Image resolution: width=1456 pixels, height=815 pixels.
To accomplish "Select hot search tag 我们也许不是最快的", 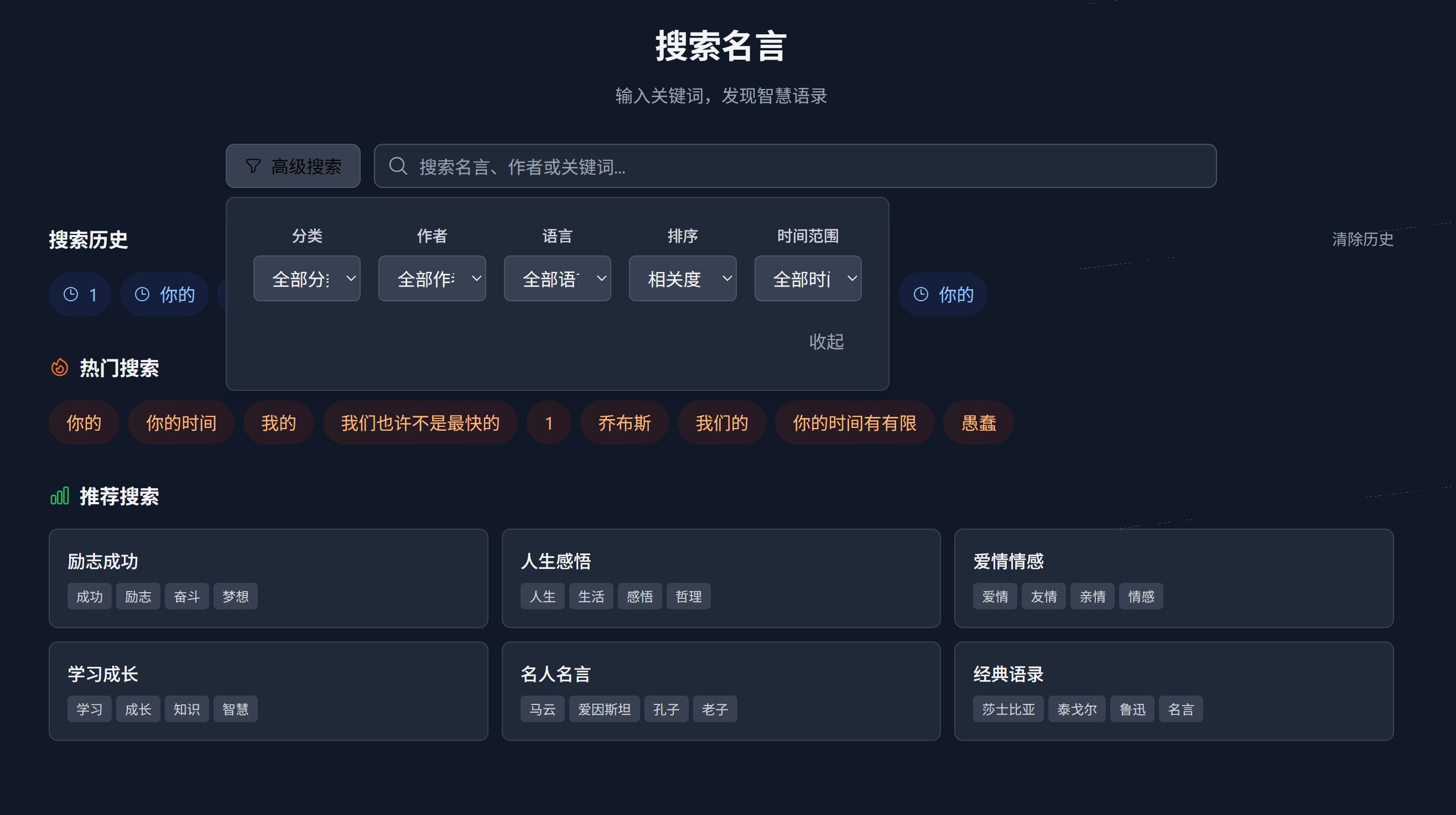I will [420, 423].
